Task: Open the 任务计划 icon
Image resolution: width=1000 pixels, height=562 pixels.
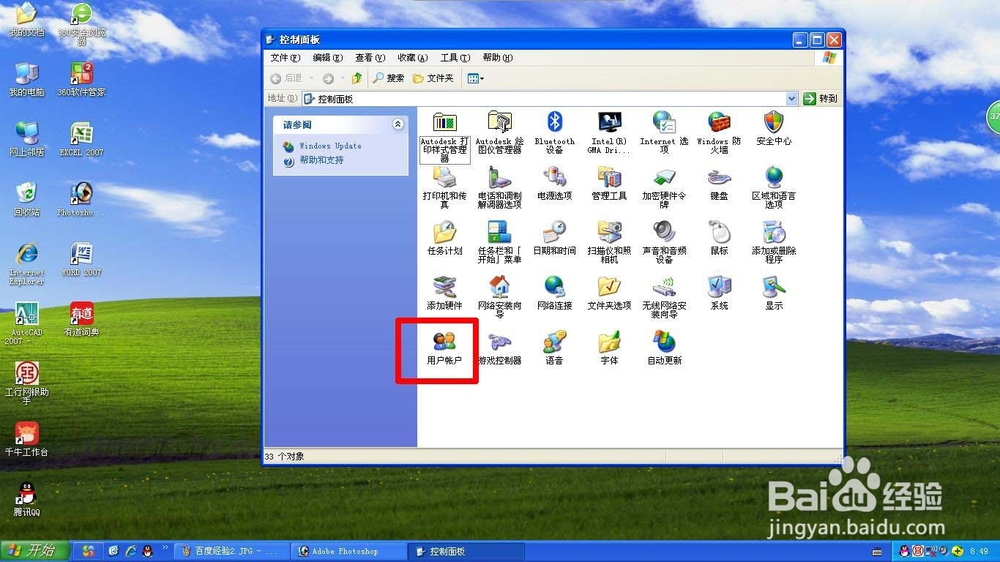Action: pyautogui.click(x=444, y=239)
